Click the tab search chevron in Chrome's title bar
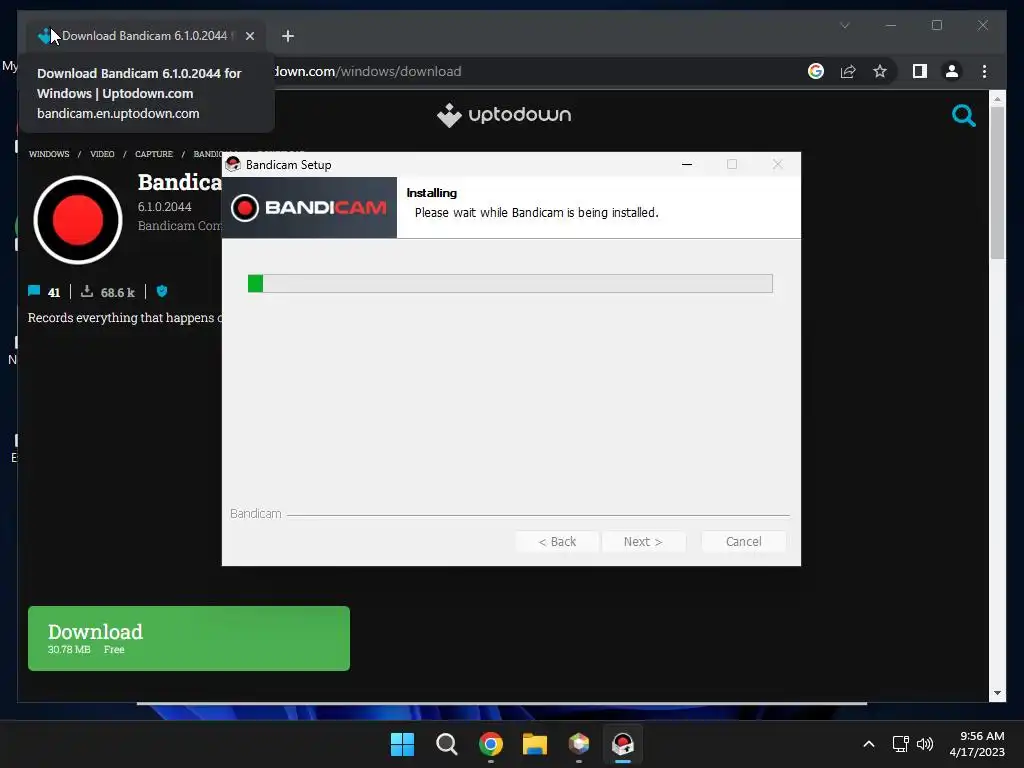The width and height of the screenshot is (1024, 768). point(844,25)
